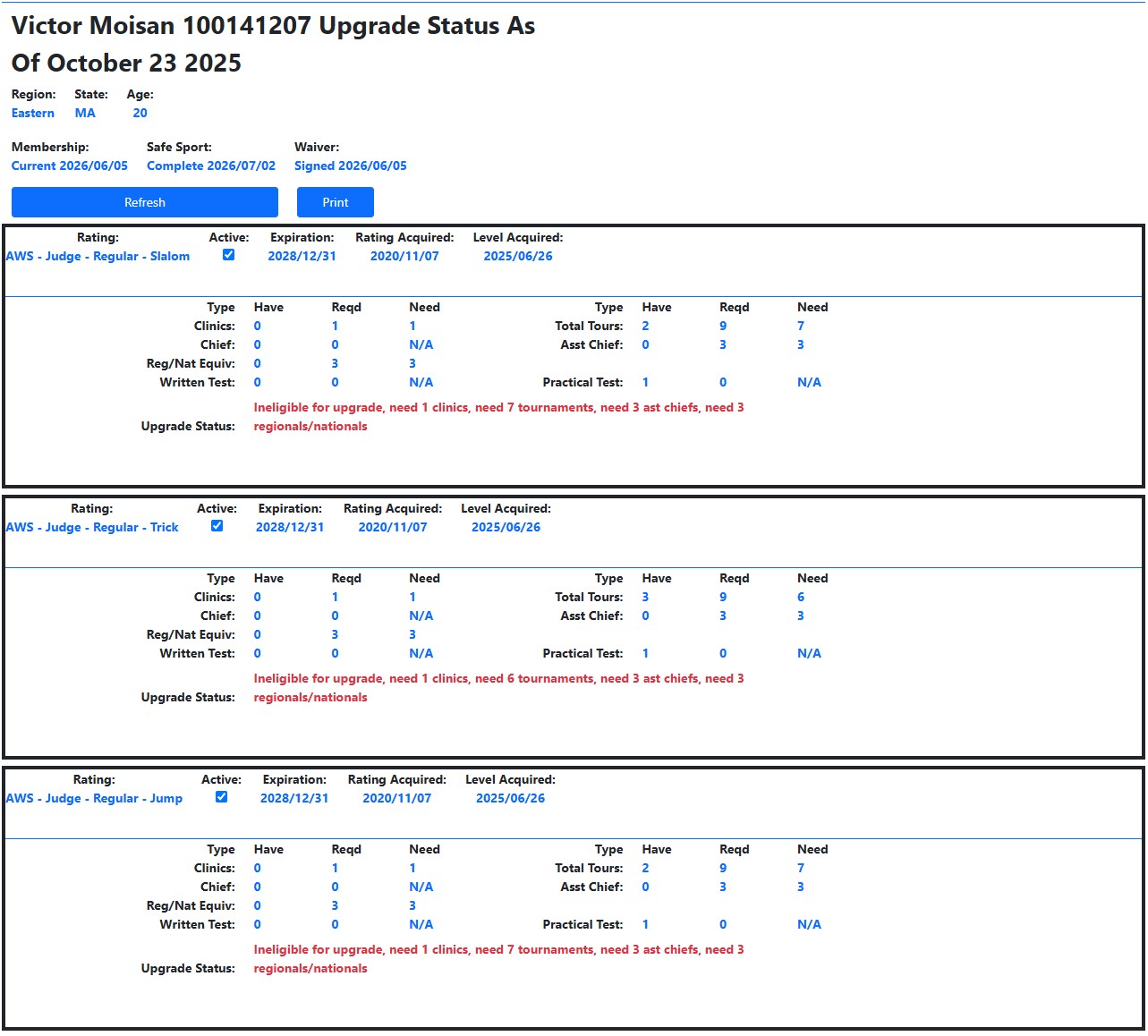Click Trick Total Tours Need value 6
Image resolution: width=1148 pixels, height=1036 pixels.
tap(801, 597)
